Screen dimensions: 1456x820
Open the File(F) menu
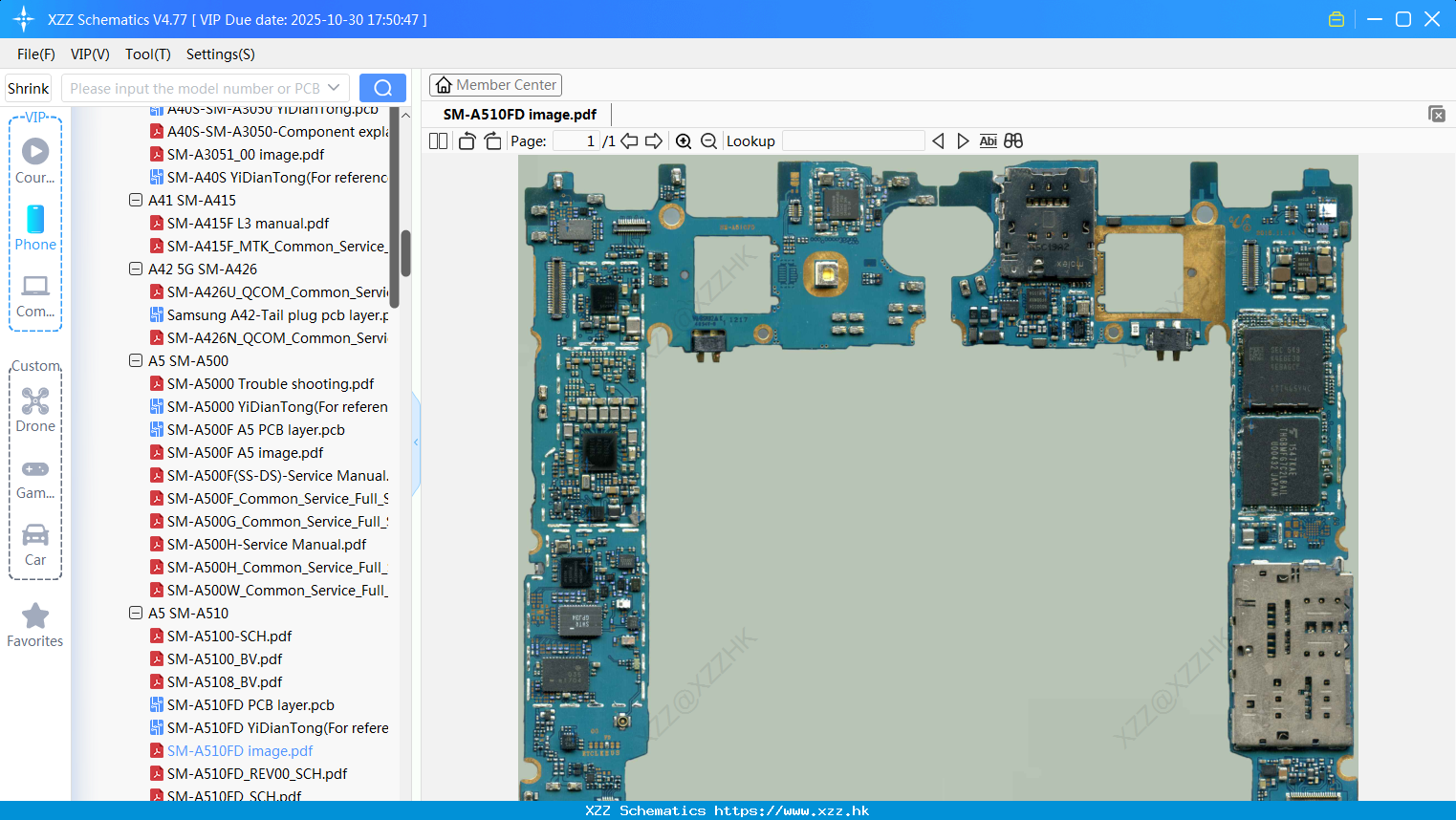click(36, 54)
